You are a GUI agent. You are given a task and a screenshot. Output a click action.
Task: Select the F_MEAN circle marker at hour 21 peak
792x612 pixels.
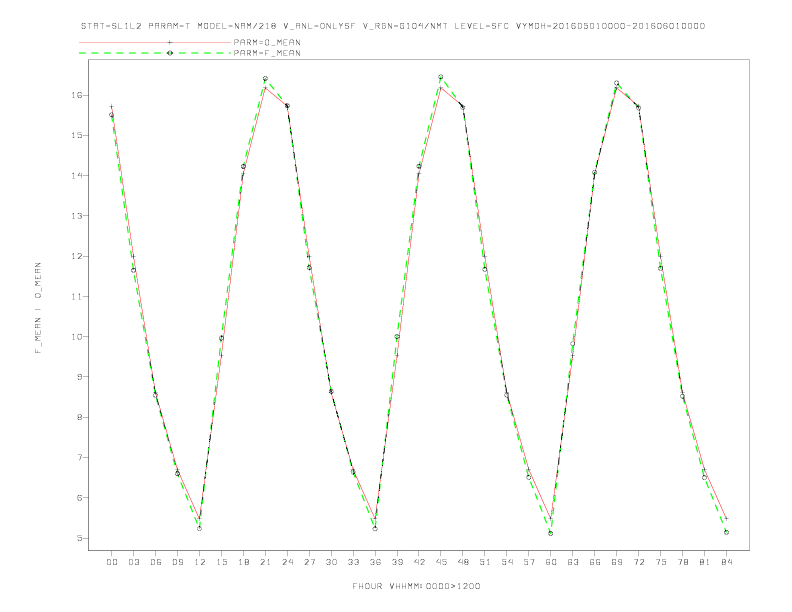pos(265,78)
